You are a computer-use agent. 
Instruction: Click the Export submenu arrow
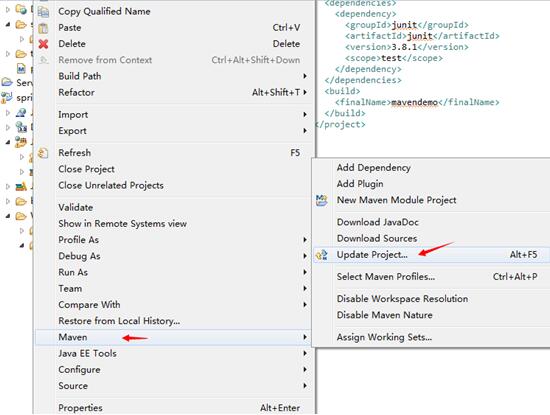click(x=305, y=131)
